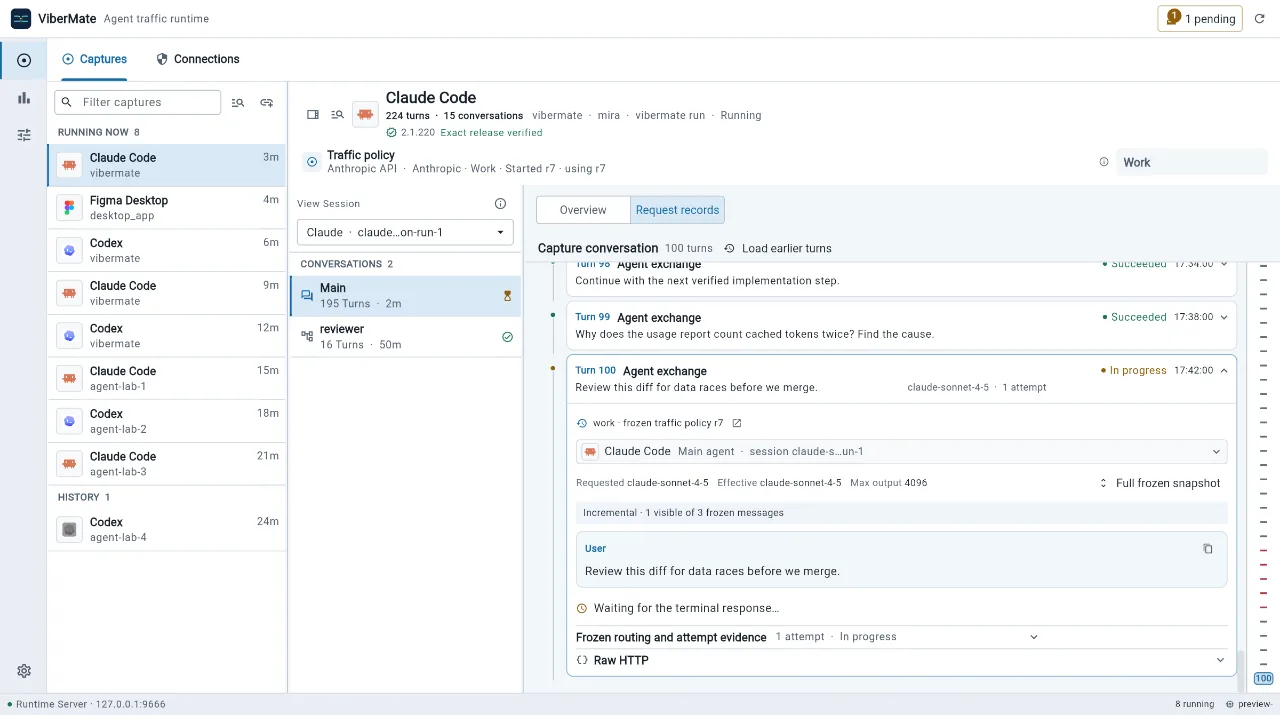Expand the Raw HTTP section

[x=901, y=660]
